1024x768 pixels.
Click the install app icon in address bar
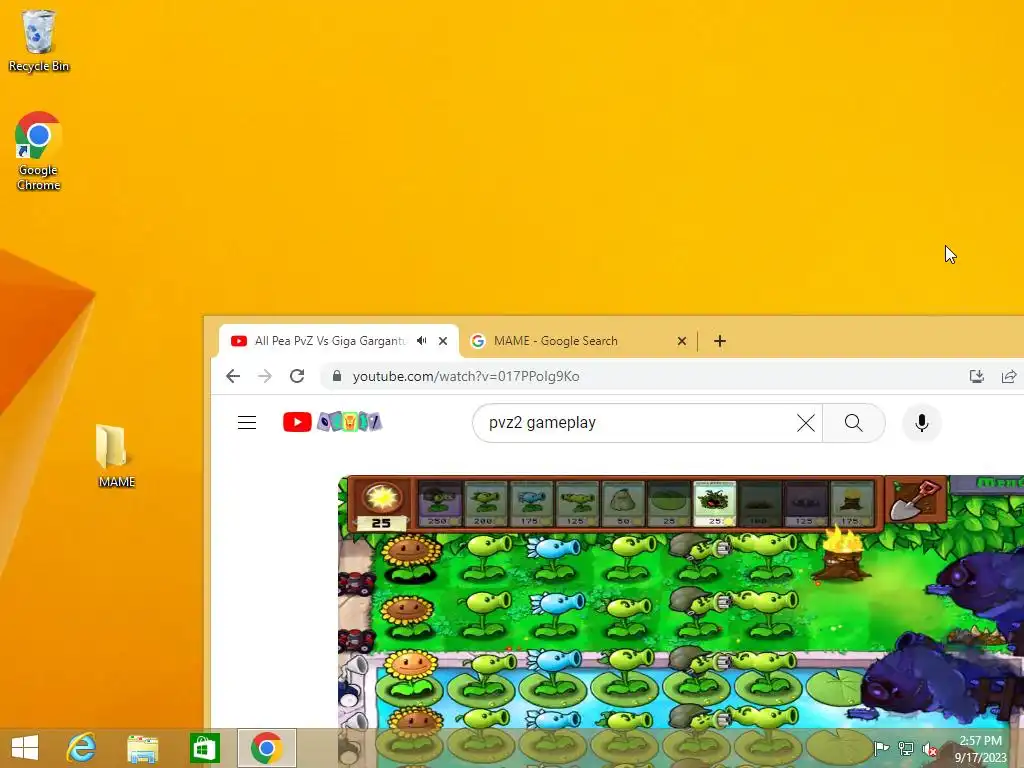coord(977,376)
